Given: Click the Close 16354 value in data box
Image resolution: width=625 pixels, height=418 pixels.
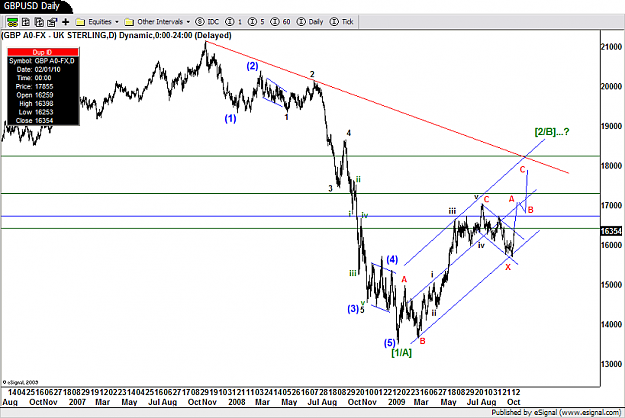Looking at the screenshot, I should [44, 121].
